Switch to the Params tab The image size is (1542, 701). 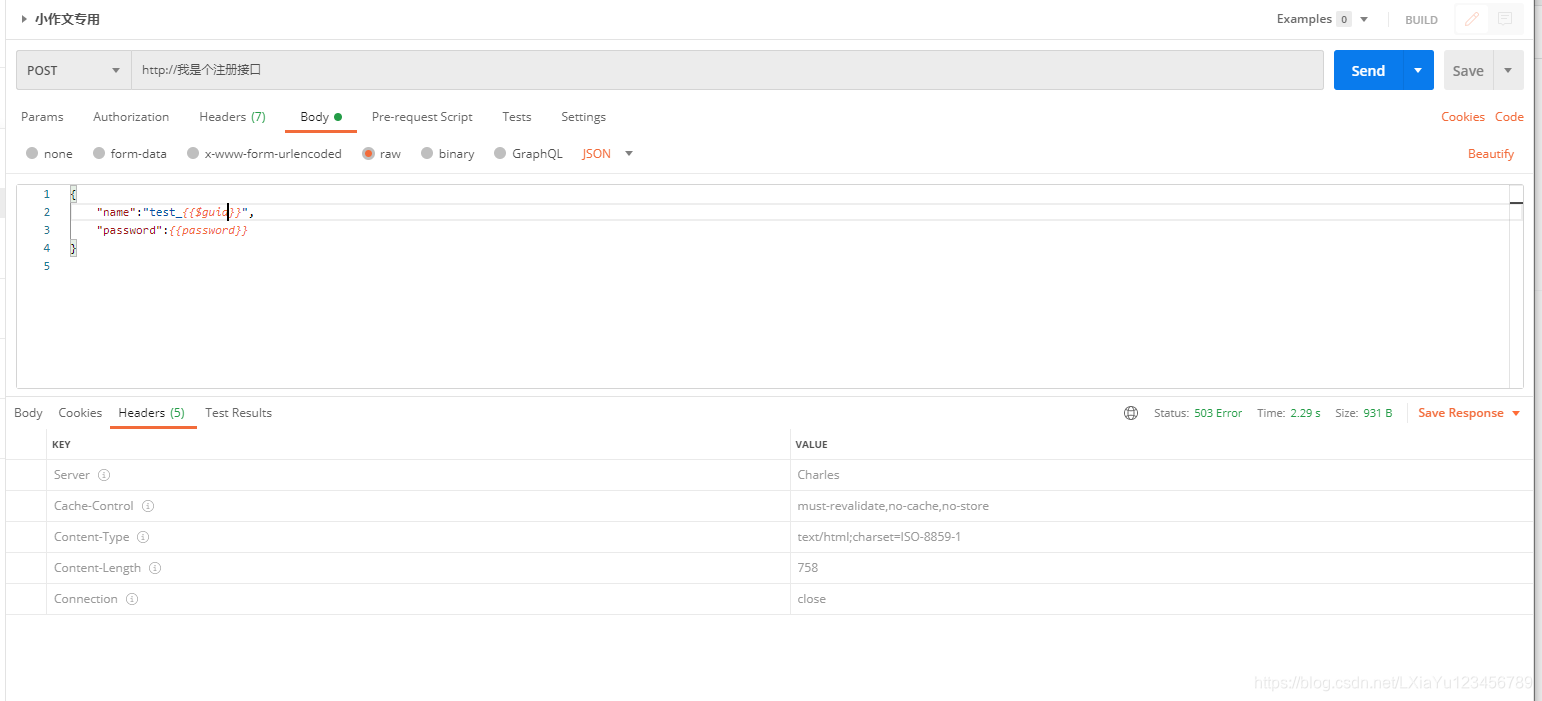[x=42, y=117]
